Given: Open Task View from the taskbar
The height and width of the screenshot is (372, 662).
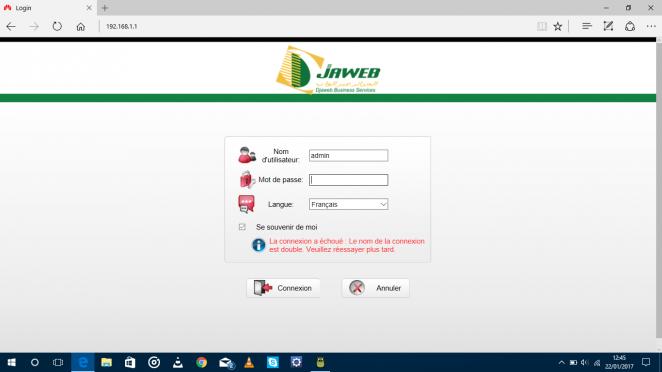Looking at the screenshot, I should point(58,362).
